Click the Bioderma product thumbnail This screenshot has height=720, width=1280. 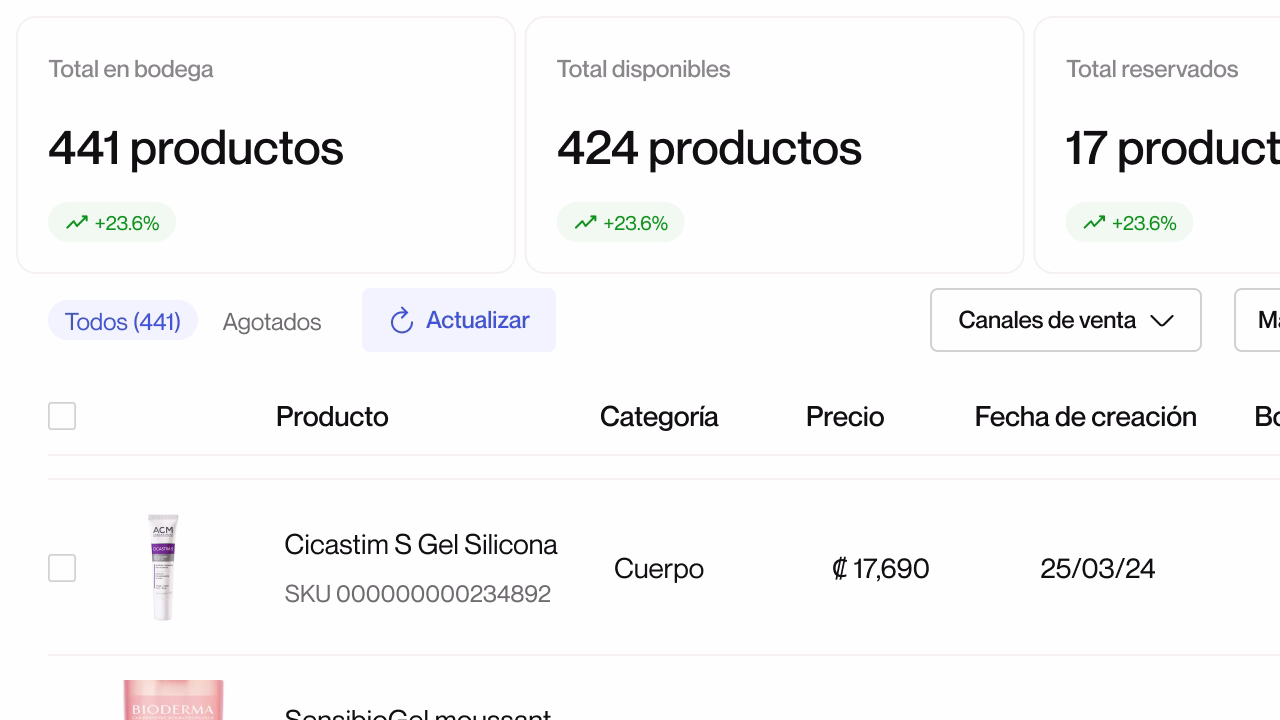173,701
